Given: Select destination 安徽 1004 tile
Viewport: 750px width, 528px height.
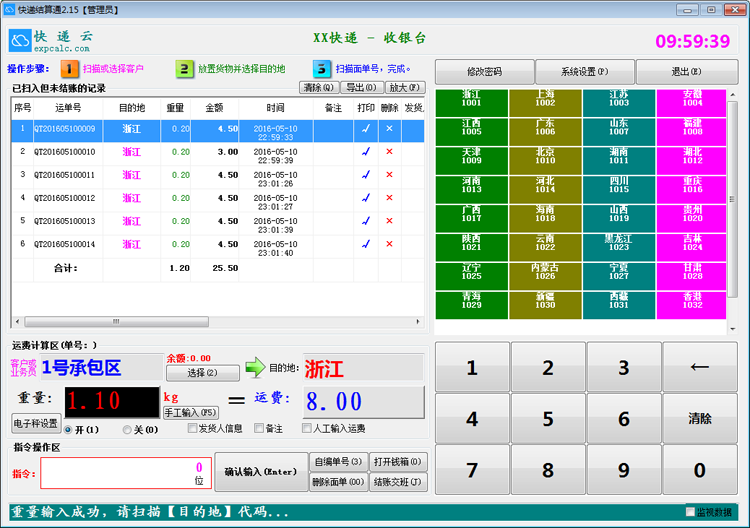Looking at the screenshot, I should coord(692,102).
